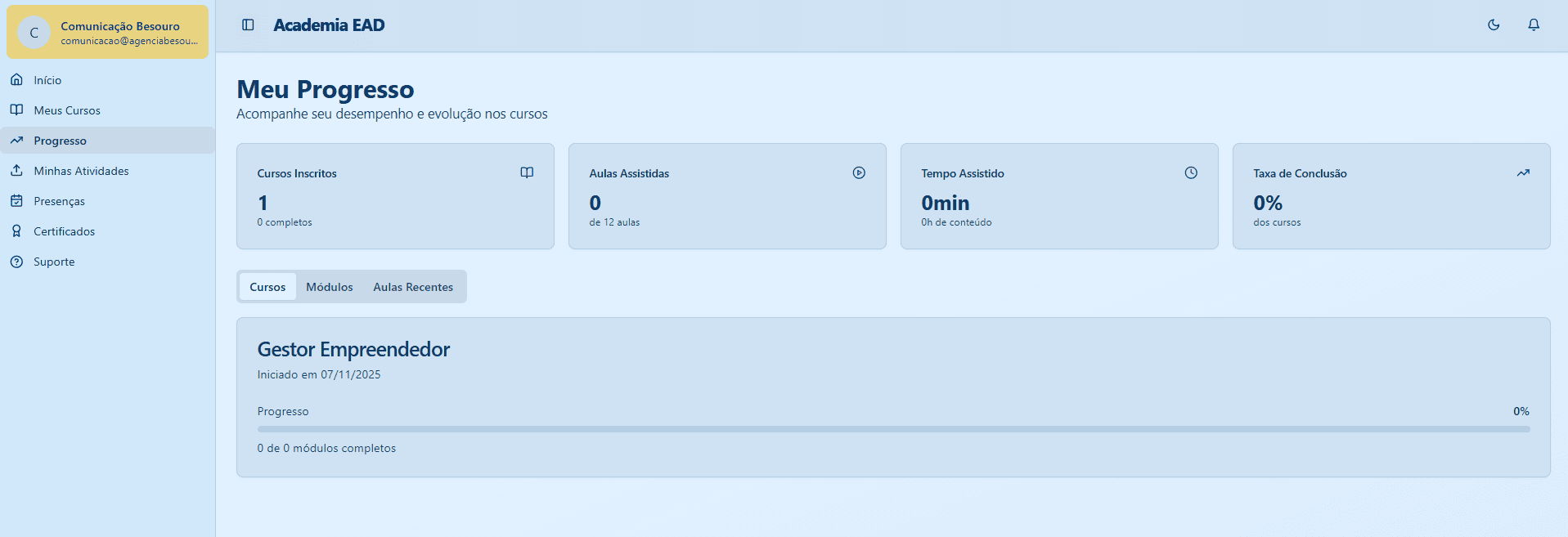Image resolution: width=1568 pixels, height=537 pixels.
Task: Click the Gestor Empreendedor progress bar
Action: coord(892,429)
